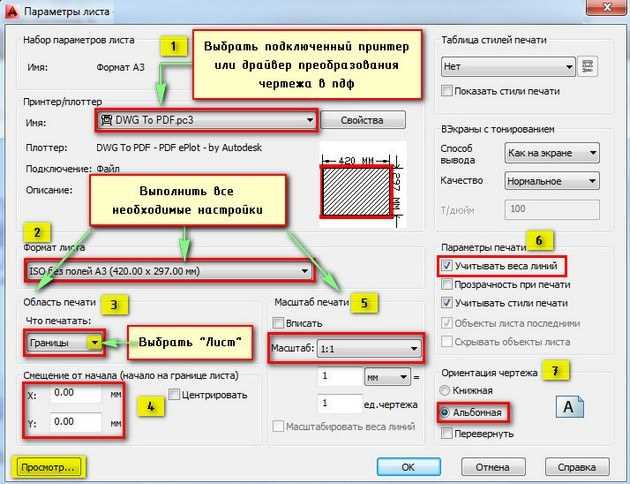Click the 'ед.чертежа' drawing units field
This screenshot has width=630, height=484.
(x=340, y=403)
